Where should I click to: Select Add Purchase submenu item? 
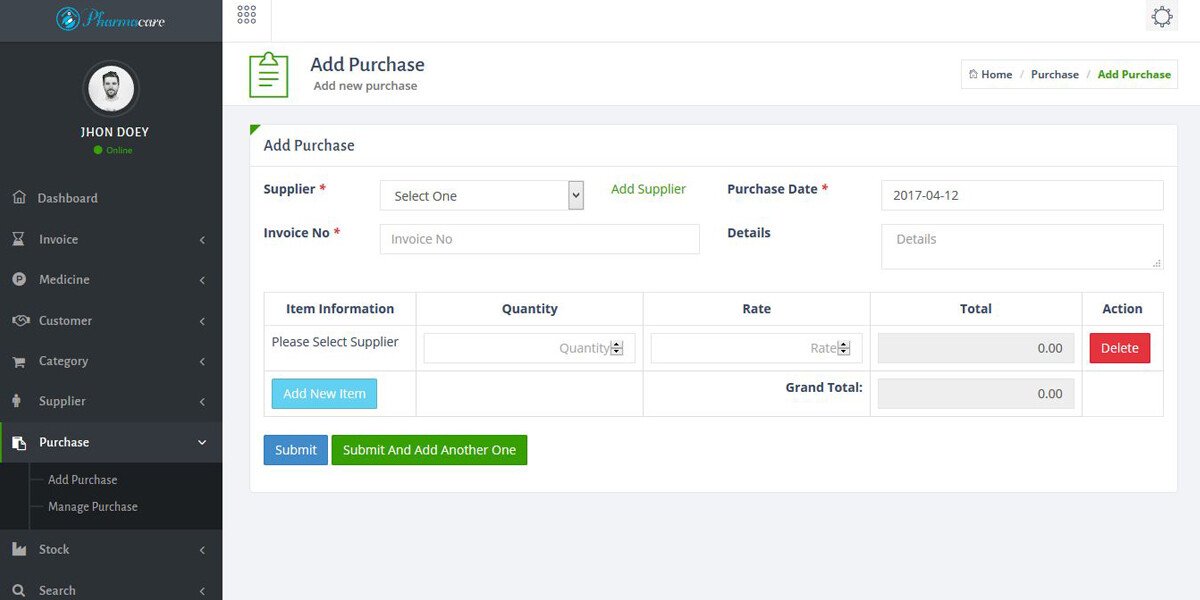click(82, 480)
